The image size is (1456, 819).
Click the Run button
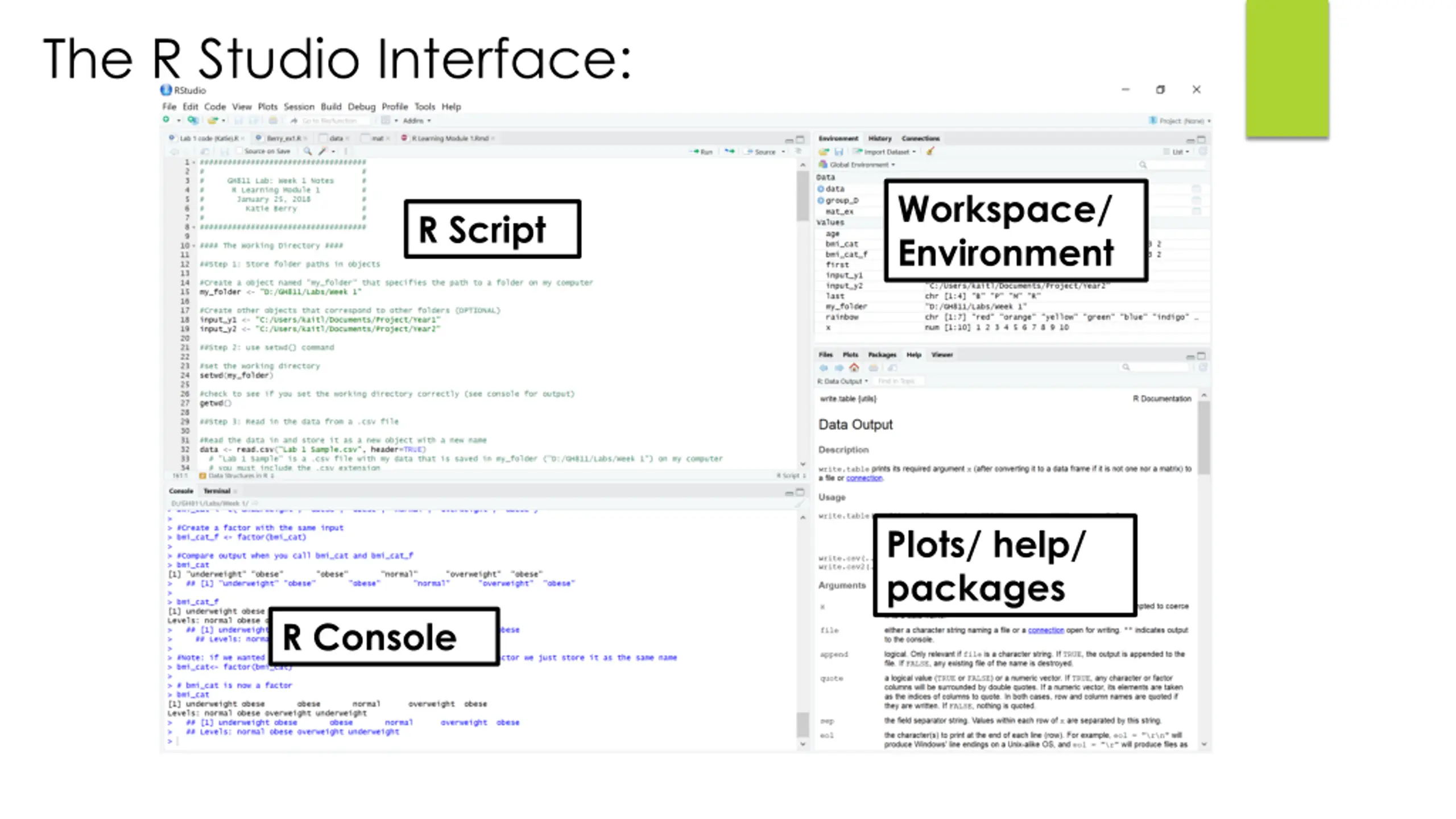click(701, 152)
